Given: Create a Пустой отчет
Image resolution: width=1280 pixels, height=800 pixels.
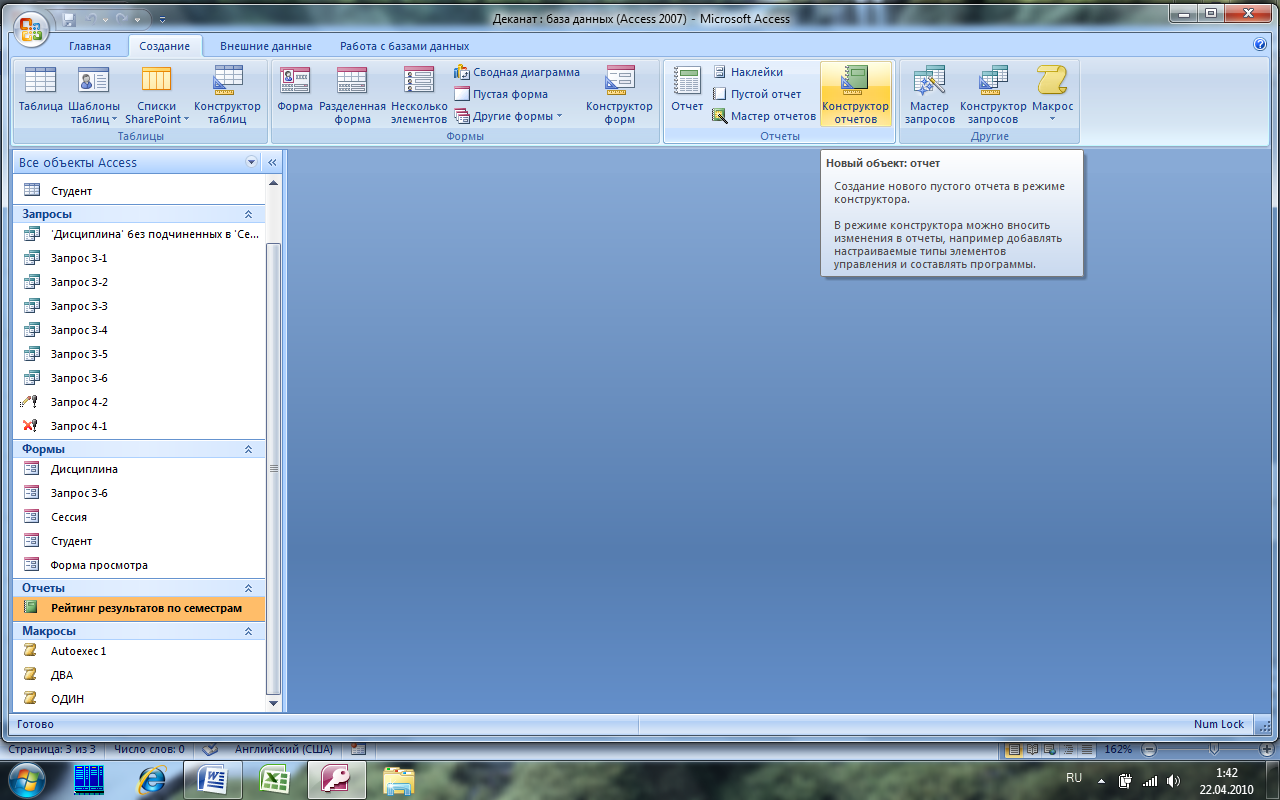Looking at the screenshot, I should point(757,94).
